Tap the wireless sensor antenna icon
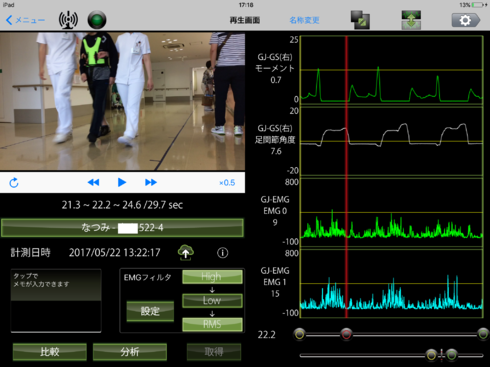 68,20
